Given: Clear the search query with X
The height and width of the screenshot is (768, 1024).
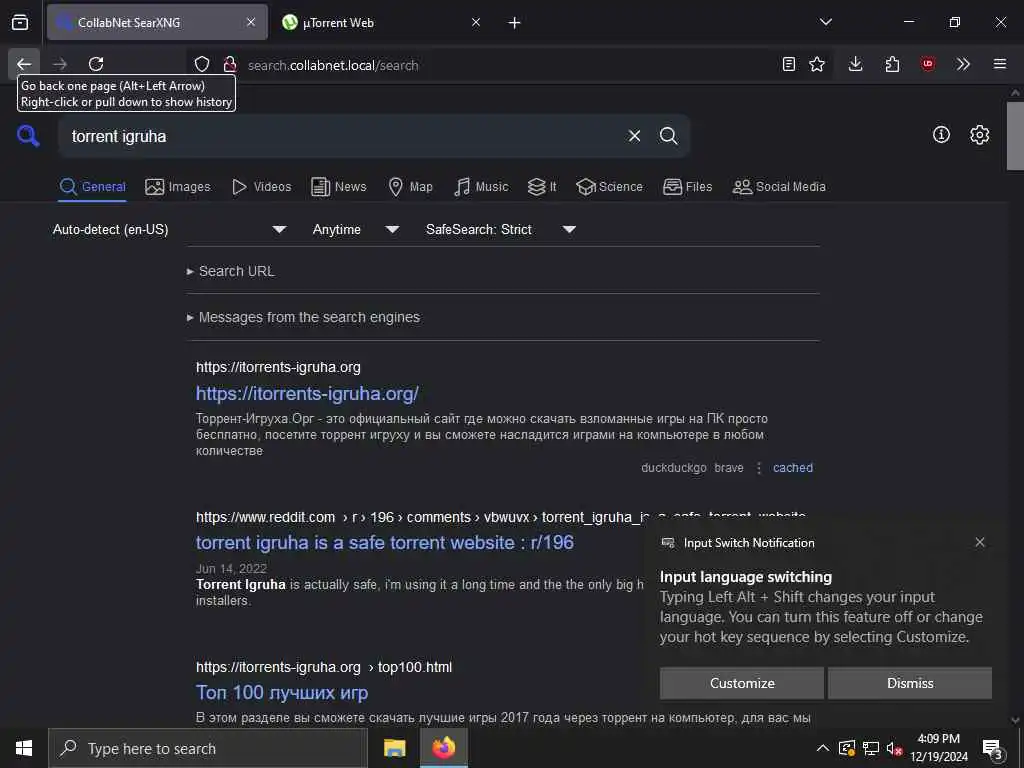Looking at the screenshot, I should coord(634,136).
